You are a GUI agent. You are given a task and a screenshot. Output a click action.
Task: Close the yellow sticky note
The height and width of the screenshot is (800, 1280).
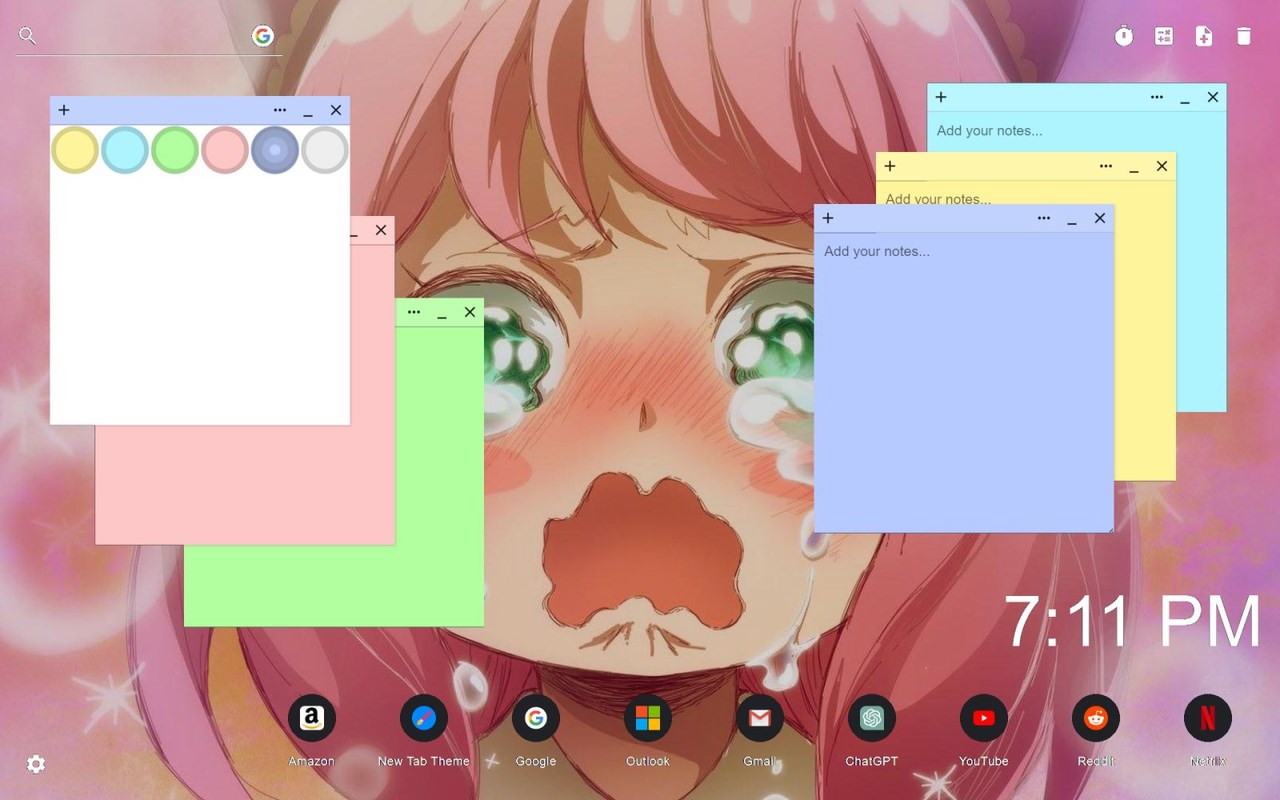pos(1162,166)
